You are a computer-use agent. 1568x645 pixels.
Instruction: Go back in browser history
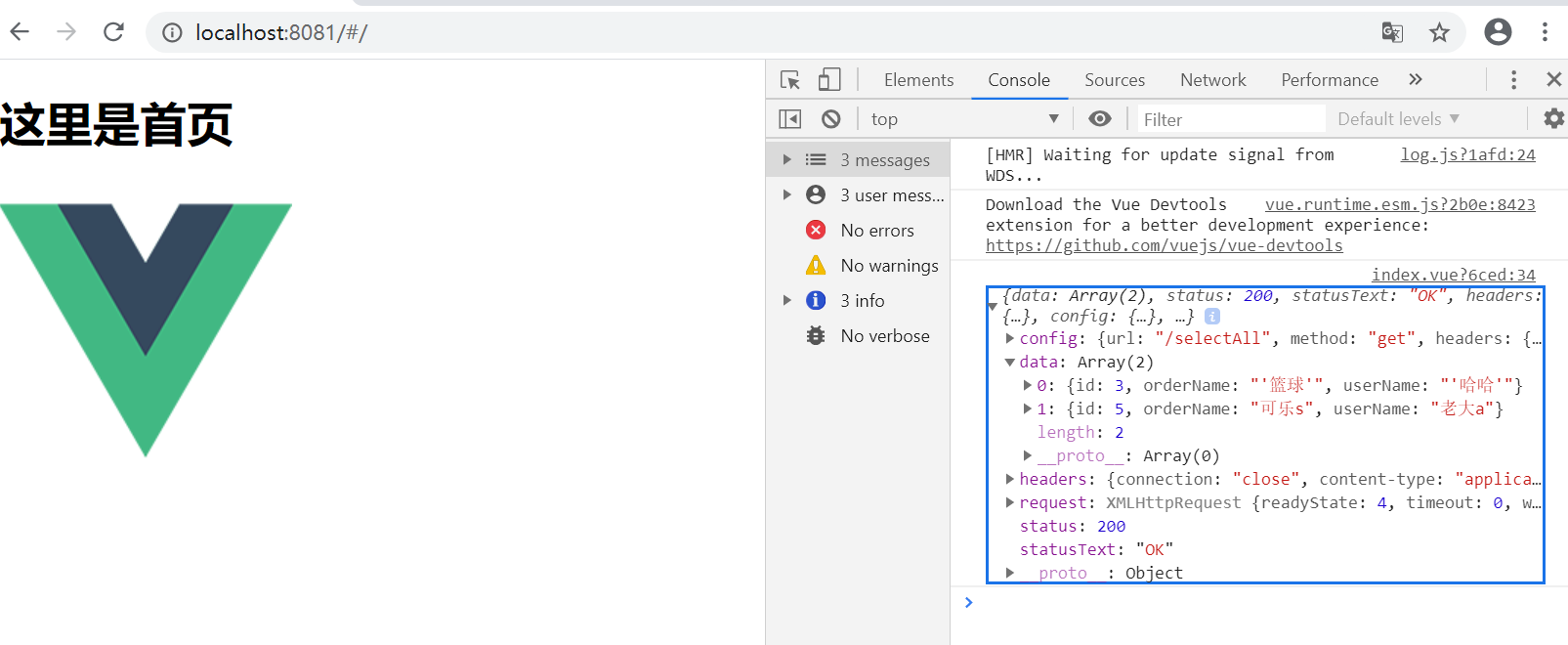[20, 32]
